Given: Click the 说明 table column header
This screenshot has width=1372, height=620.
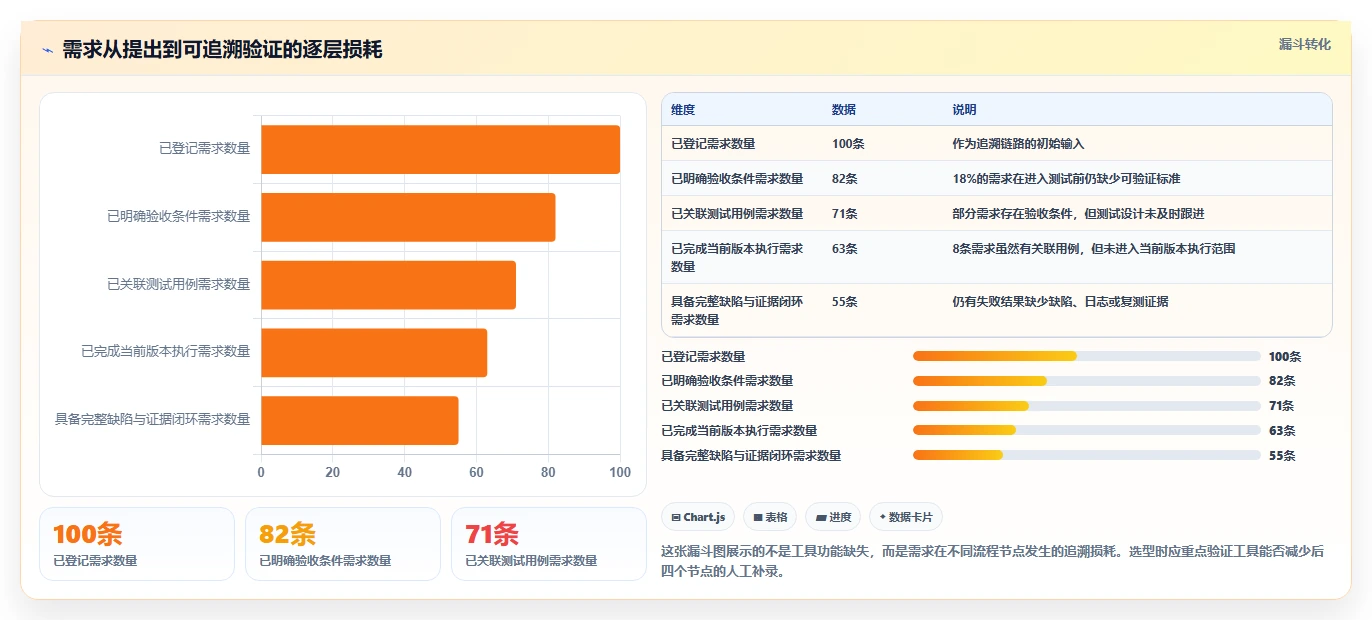Looking at the screenshot, I should 965,110.
